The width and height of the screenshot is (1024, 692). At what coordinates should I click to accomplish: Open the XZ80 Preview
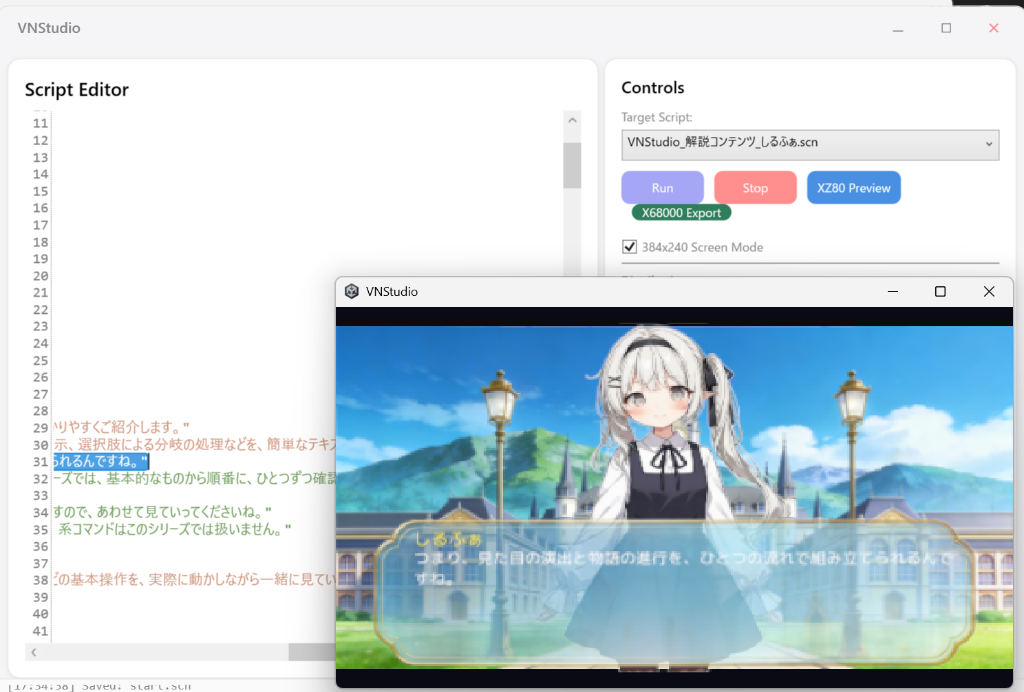pos(854,188)
